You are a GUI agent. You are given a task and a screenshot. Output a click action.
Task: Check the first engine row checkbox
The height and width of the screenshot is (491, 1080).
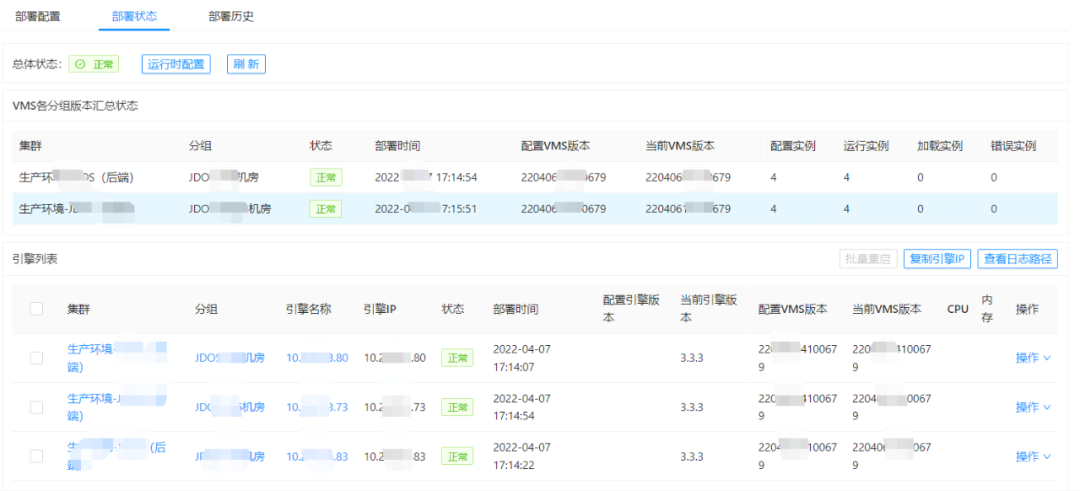point(37,358)
